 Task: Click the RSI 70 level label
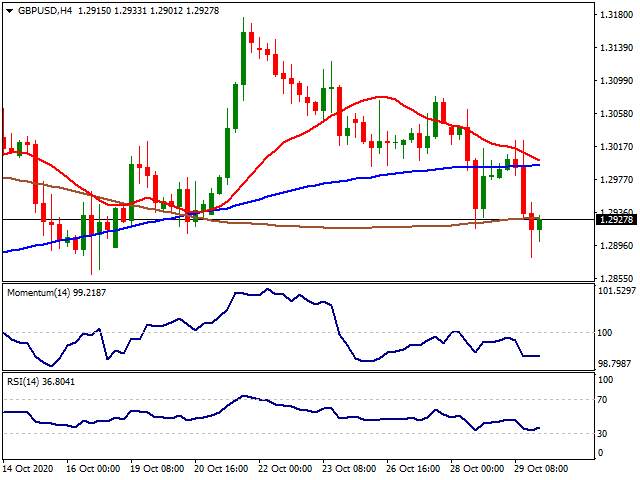coord(602,400)
